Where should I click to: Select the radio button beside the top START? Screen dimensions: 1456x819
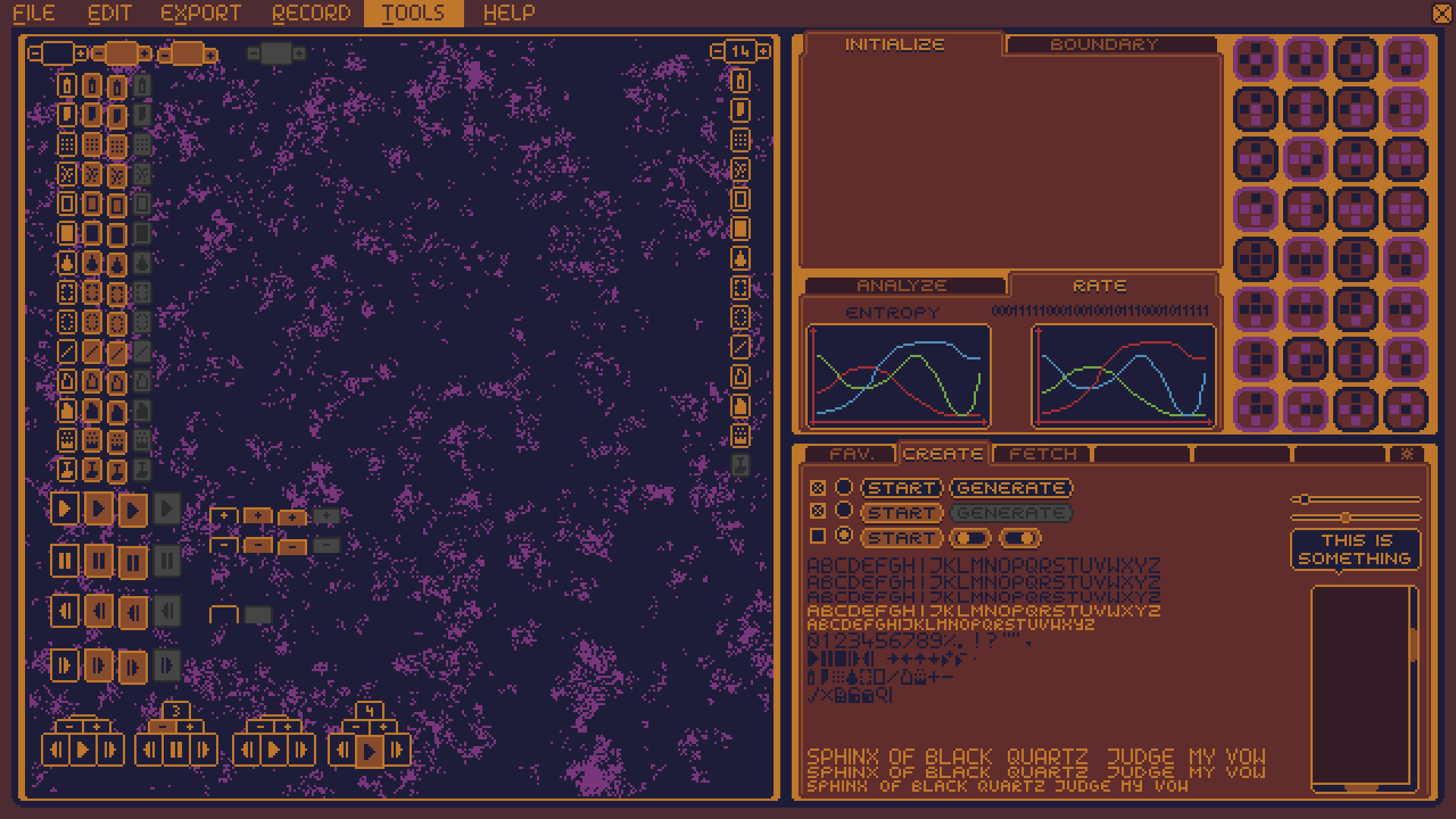tap(844, 488)
